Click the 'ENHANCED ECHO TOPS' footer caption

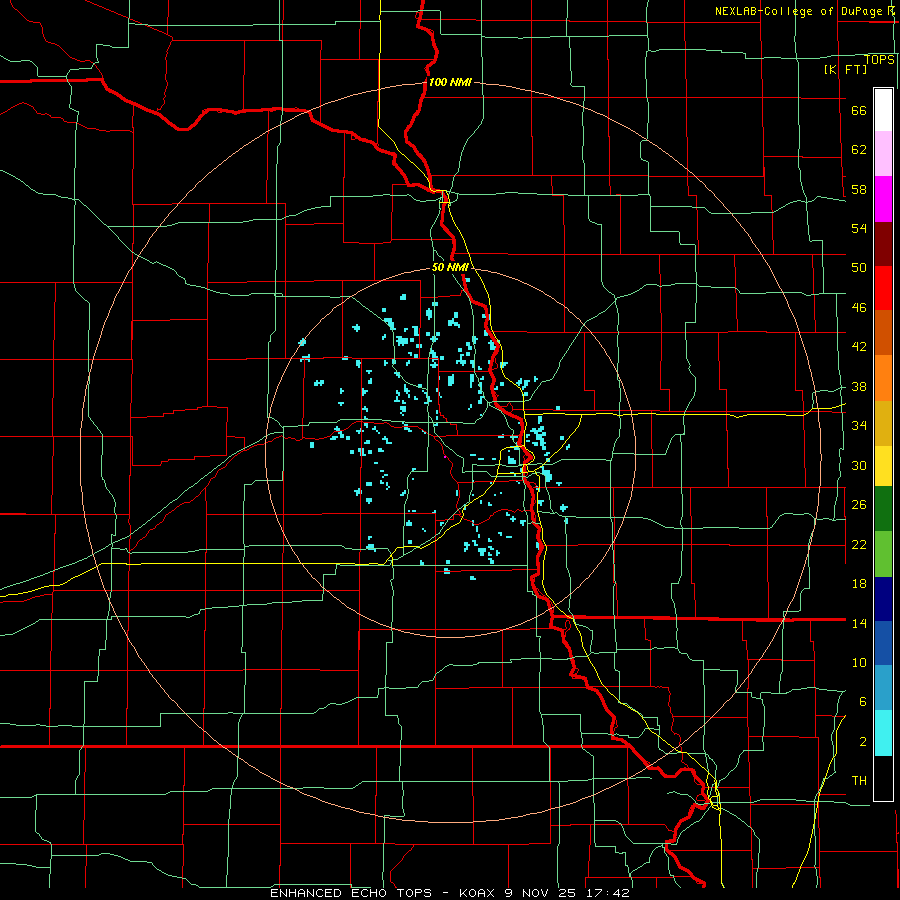351,893
